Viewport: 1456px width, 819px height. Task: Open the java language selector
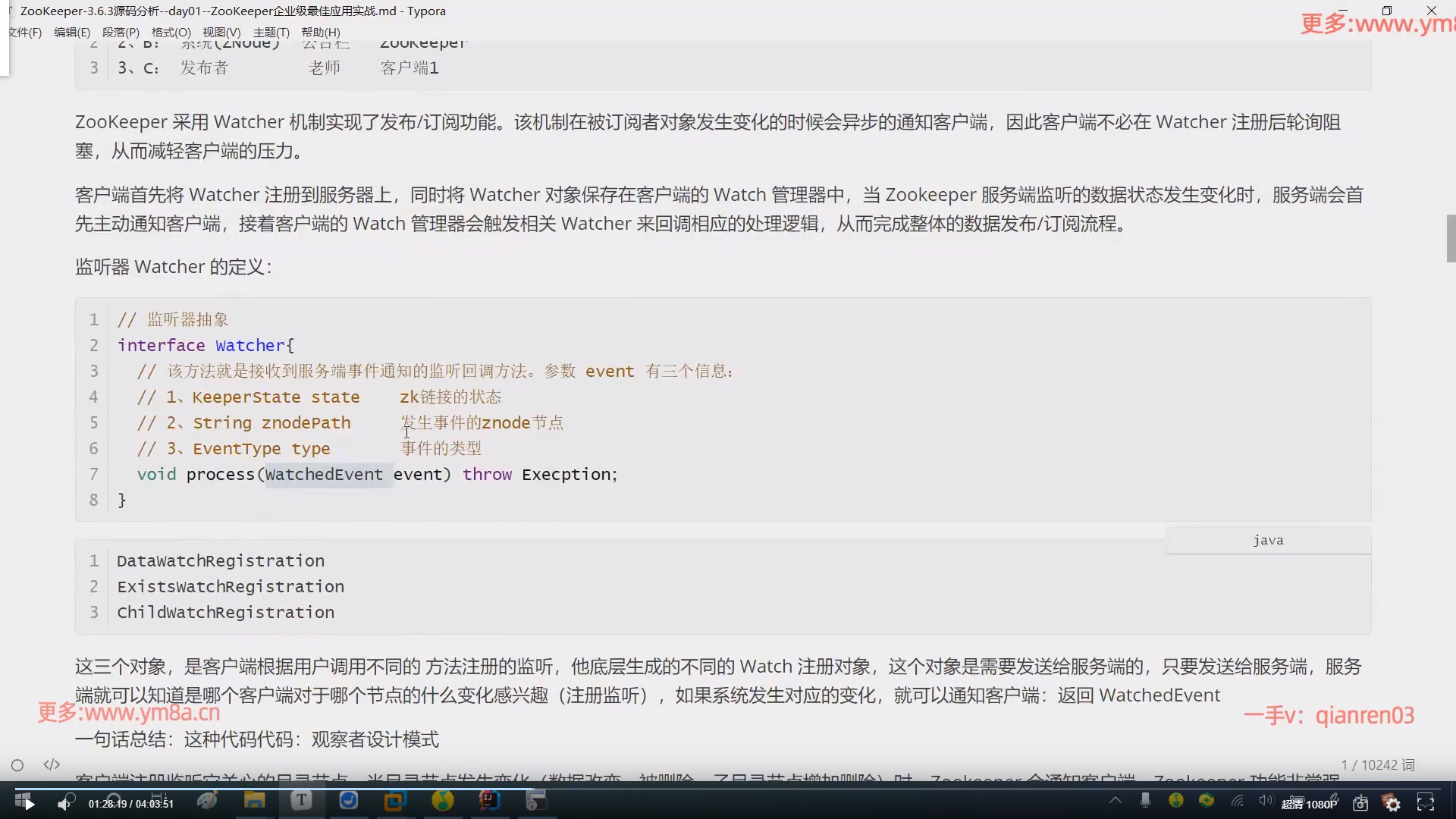(x=1268, y=541)
